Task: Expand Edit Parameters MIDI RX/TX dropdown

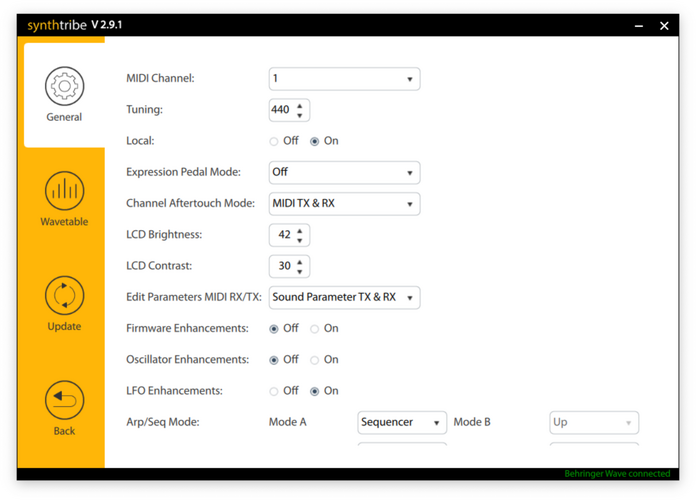Action: (344, 298)
